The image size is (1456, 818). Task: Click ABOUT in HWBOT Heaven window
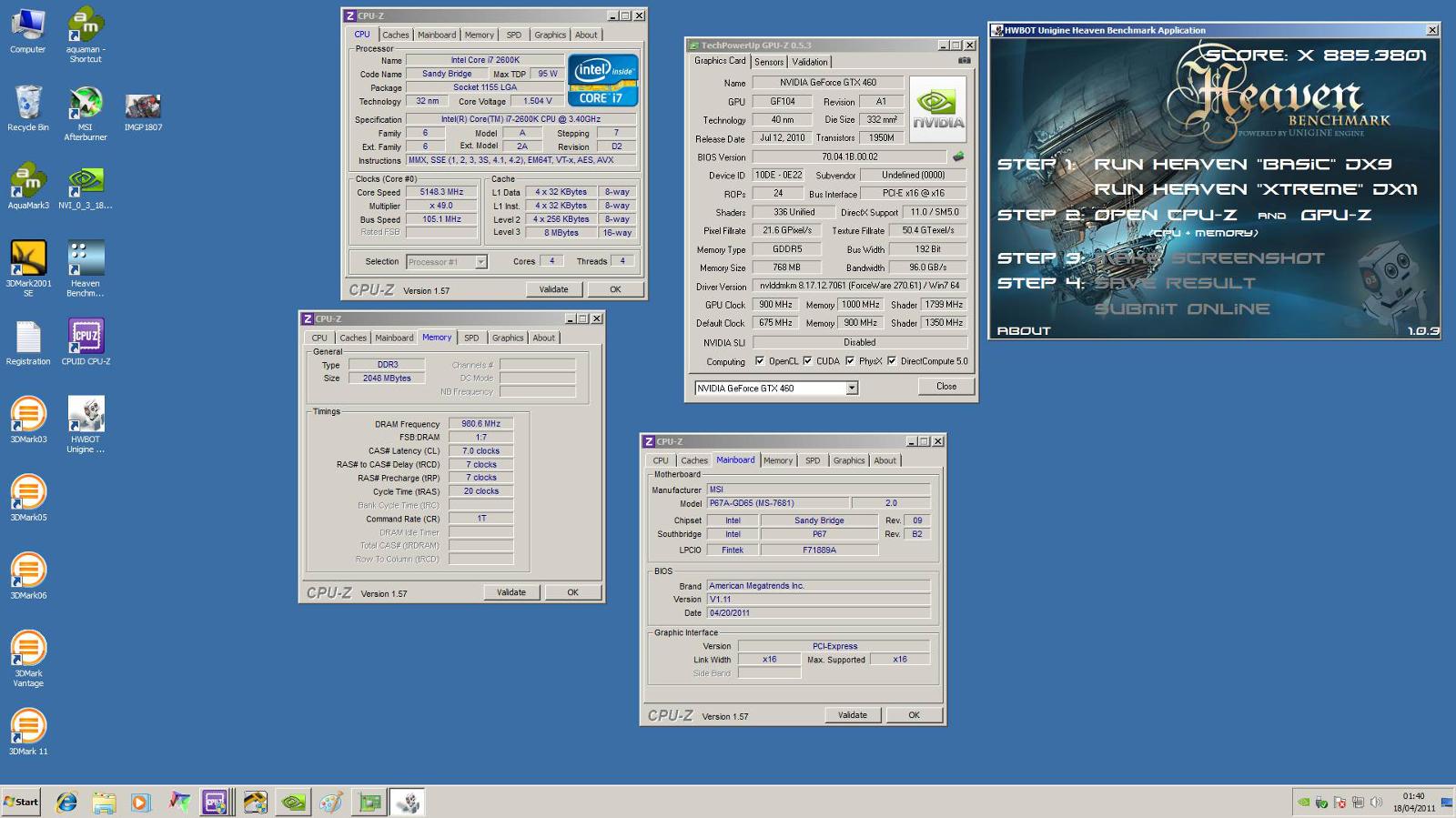(x=1024, y=331)
